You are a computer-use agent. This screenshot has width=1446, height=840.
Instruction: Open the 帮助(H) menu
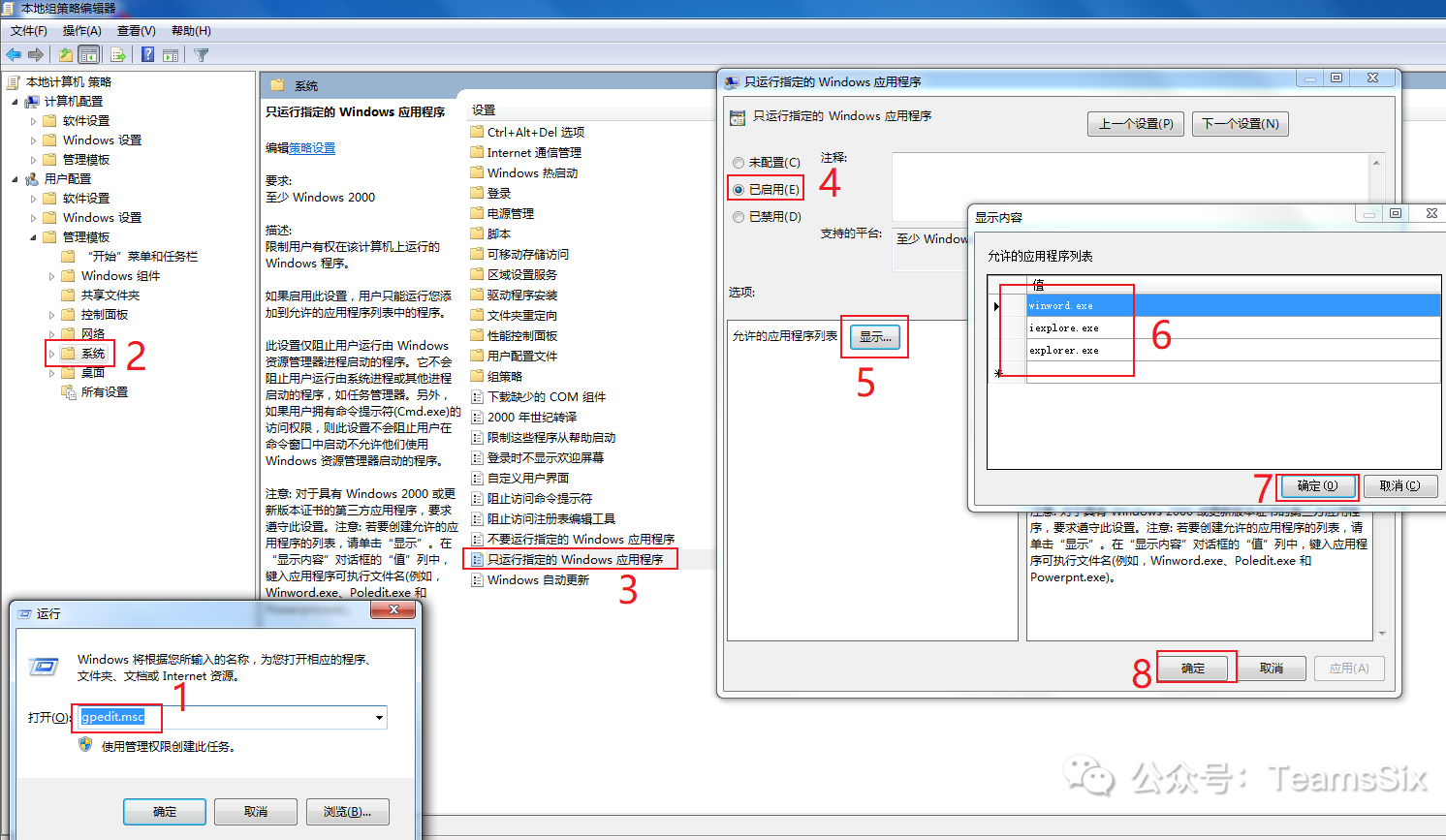pos(191,31)
